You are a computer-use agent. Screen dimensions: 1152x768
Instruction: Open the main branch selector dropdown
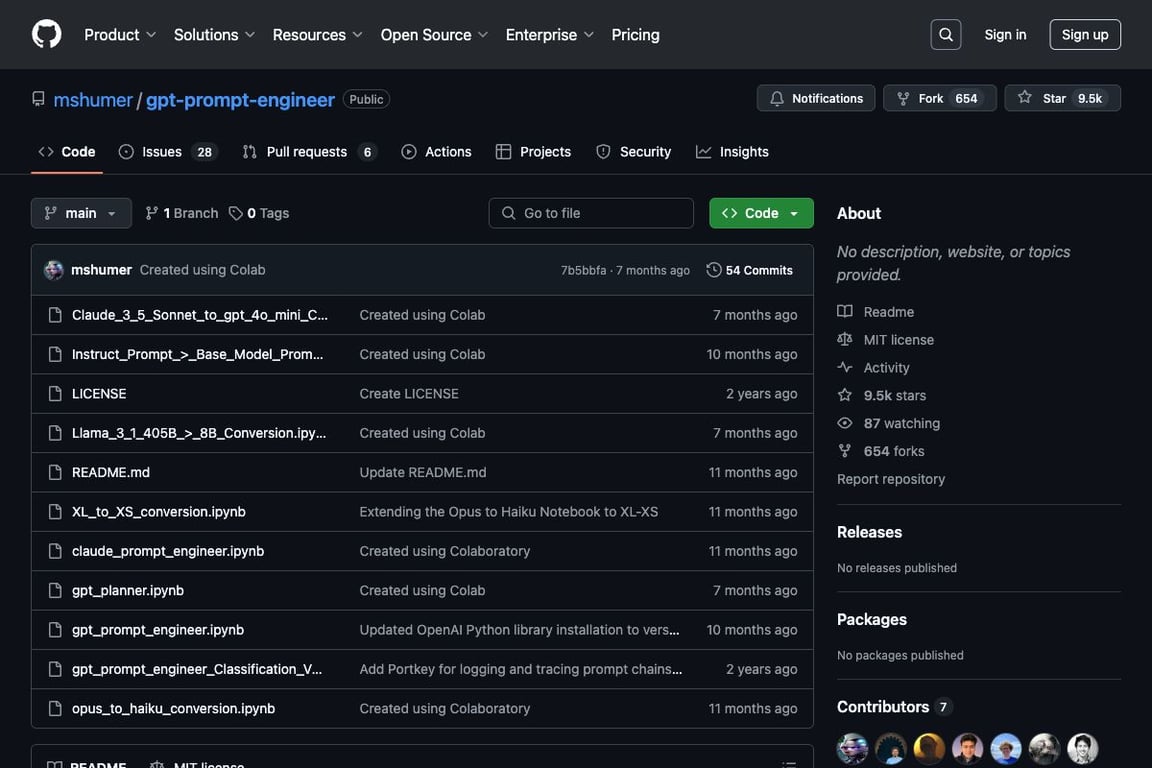[81, 213]
